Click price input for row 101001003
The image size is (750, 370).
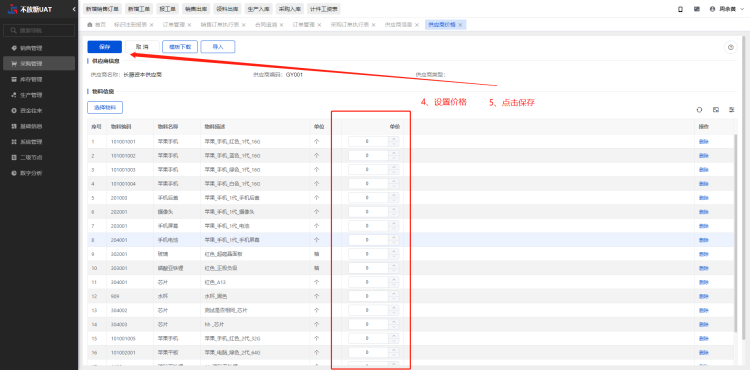[x=368, y=170]
